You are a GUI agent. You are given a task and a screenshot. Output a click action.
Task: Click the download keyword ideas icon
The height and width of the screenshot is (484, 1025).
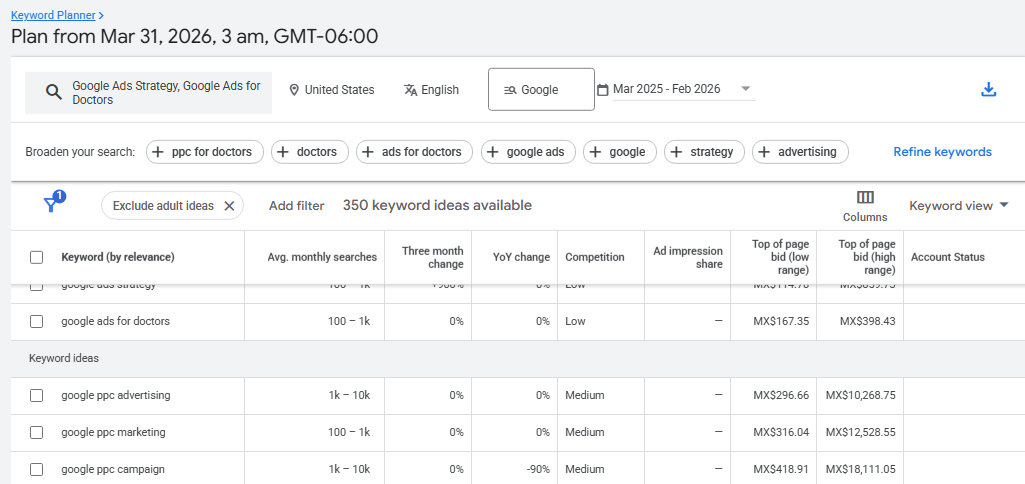point(988,89)
